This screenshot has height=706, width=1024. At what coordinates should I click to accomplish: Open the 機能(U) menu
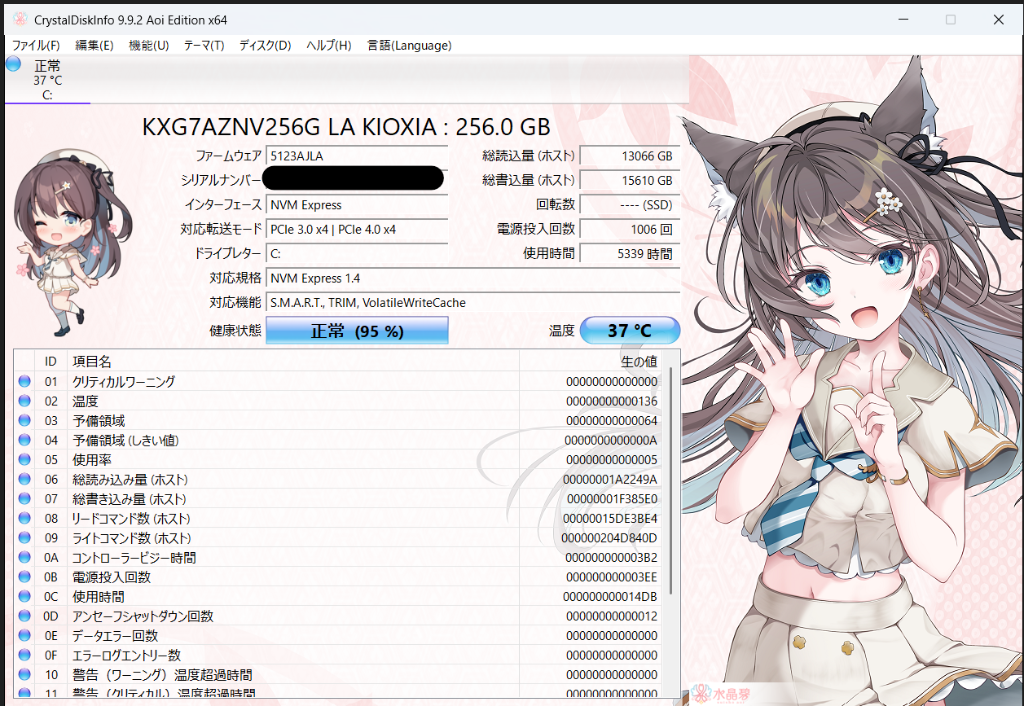tap(149, 45)
